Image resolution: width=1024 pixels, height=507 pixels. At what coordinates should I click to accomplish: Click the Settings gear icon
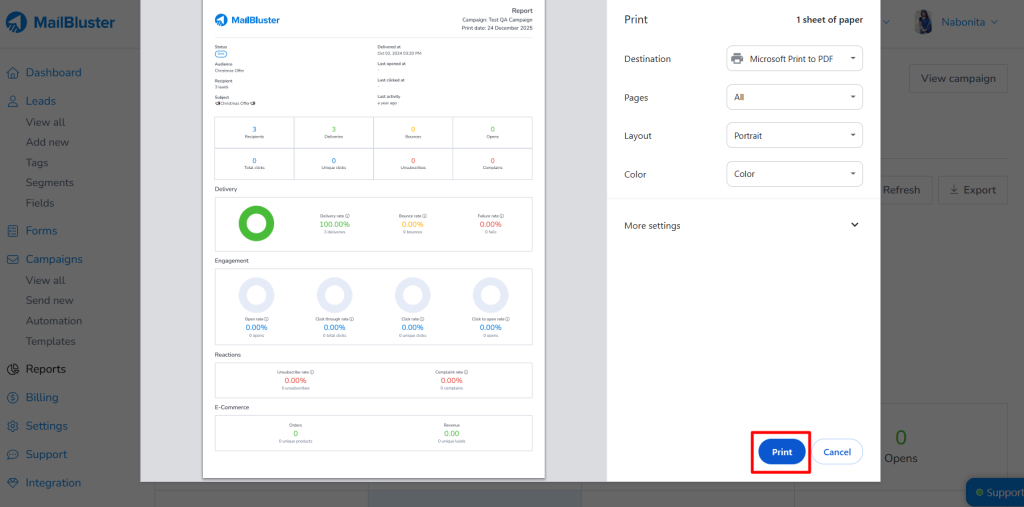13,426
